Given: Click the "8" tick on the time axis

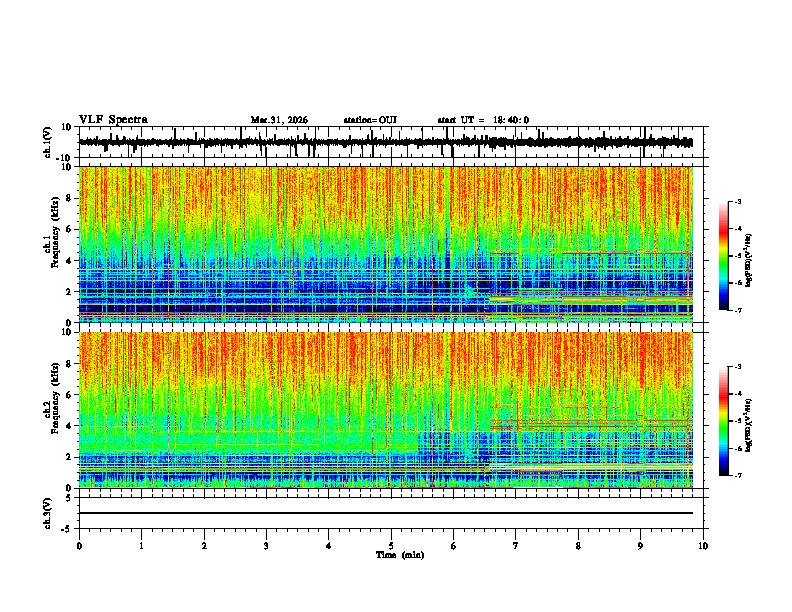Looking at the screenshot, I should 578,546.
